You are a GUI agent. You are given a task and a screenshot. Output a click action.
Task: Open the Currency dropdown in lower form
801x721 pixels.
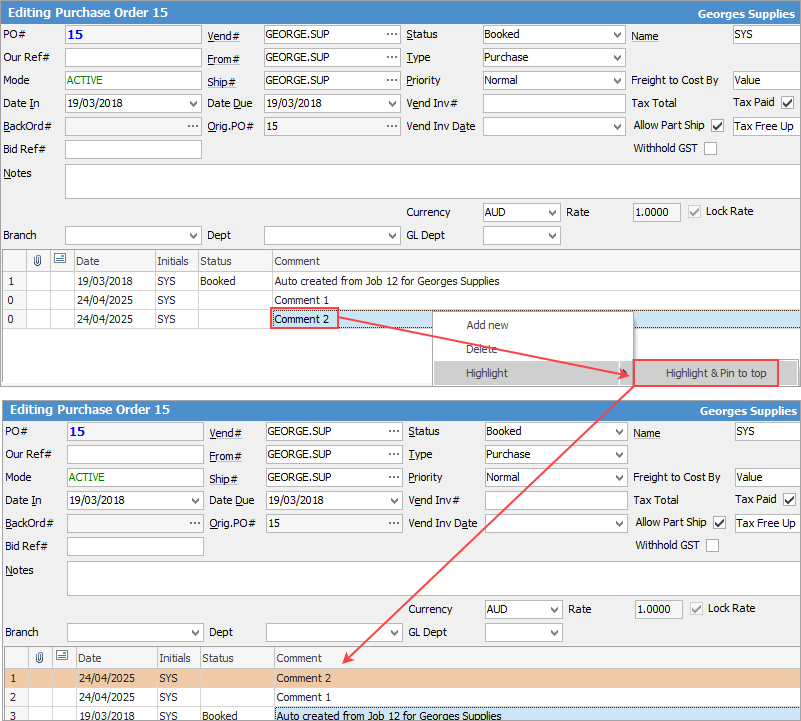coord(552,609)
